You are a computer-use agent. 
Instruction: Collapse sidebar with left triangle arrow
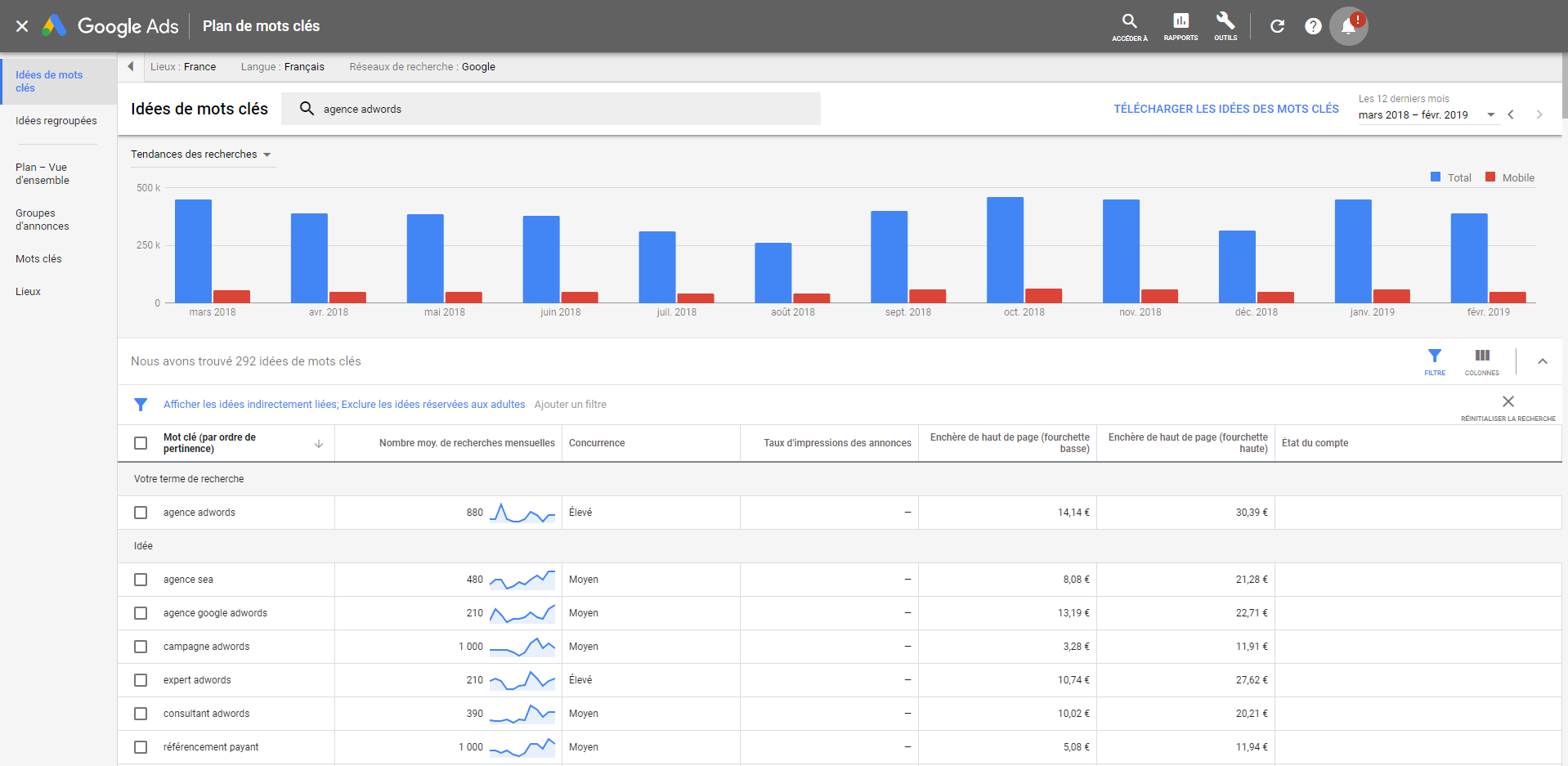[130, 66]
